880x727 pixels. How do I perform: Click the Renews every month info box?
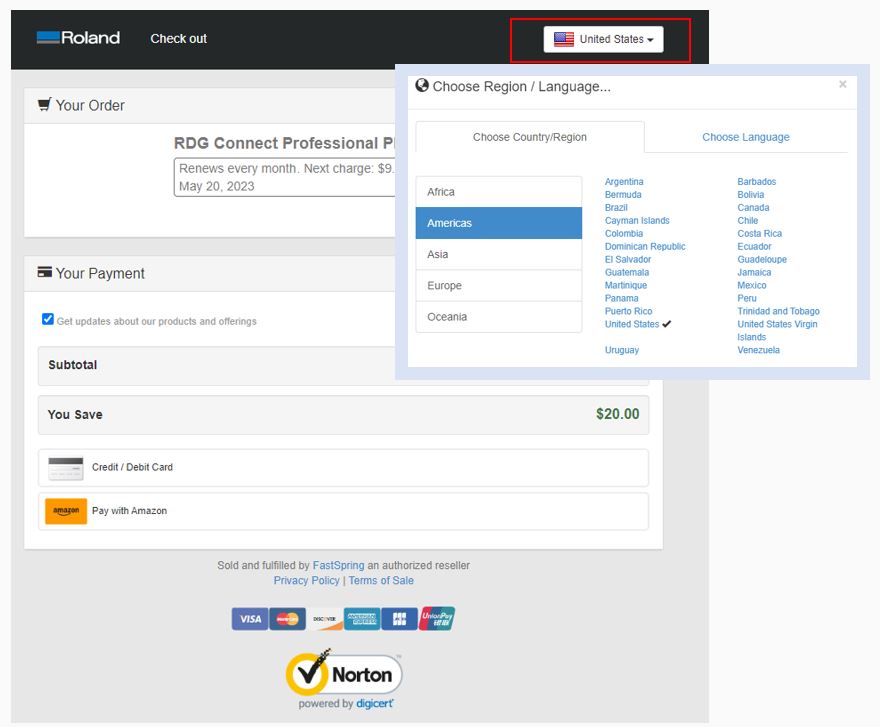pyautogui.click(x=285, y=177)
